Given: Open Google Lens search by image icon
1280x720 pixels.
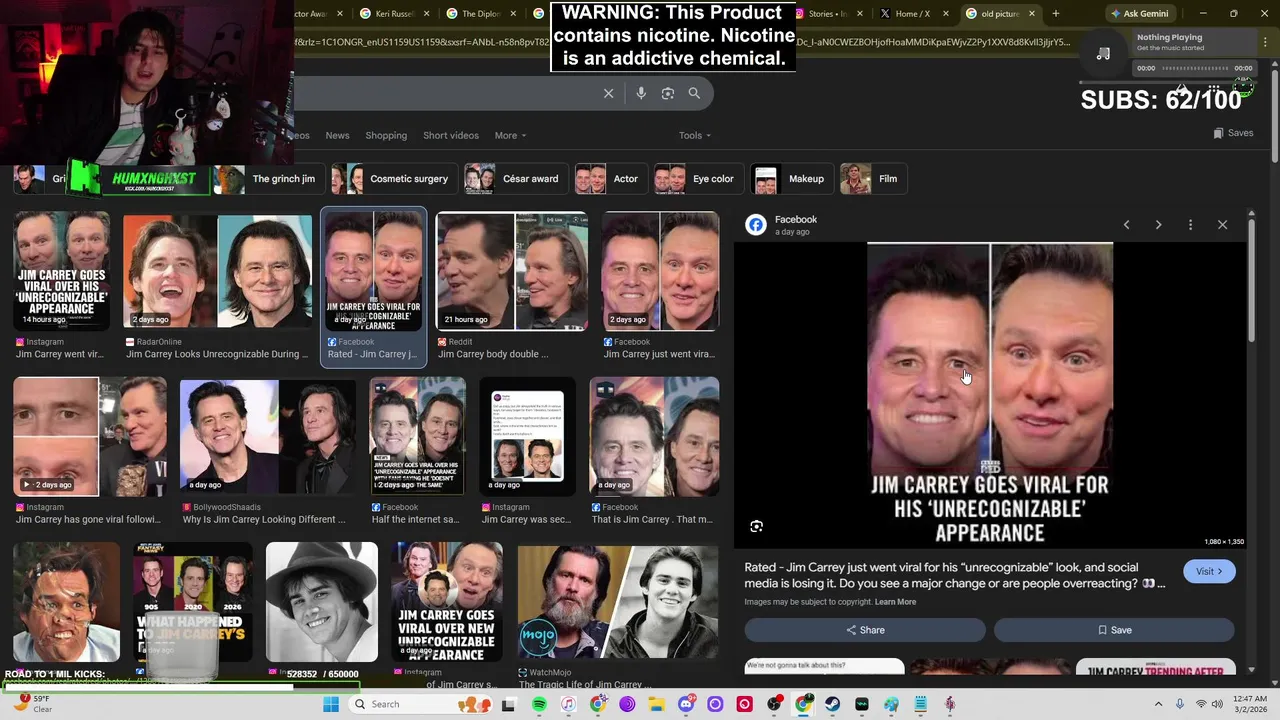Looking at the screenshot, I should (x=668, y=93).
